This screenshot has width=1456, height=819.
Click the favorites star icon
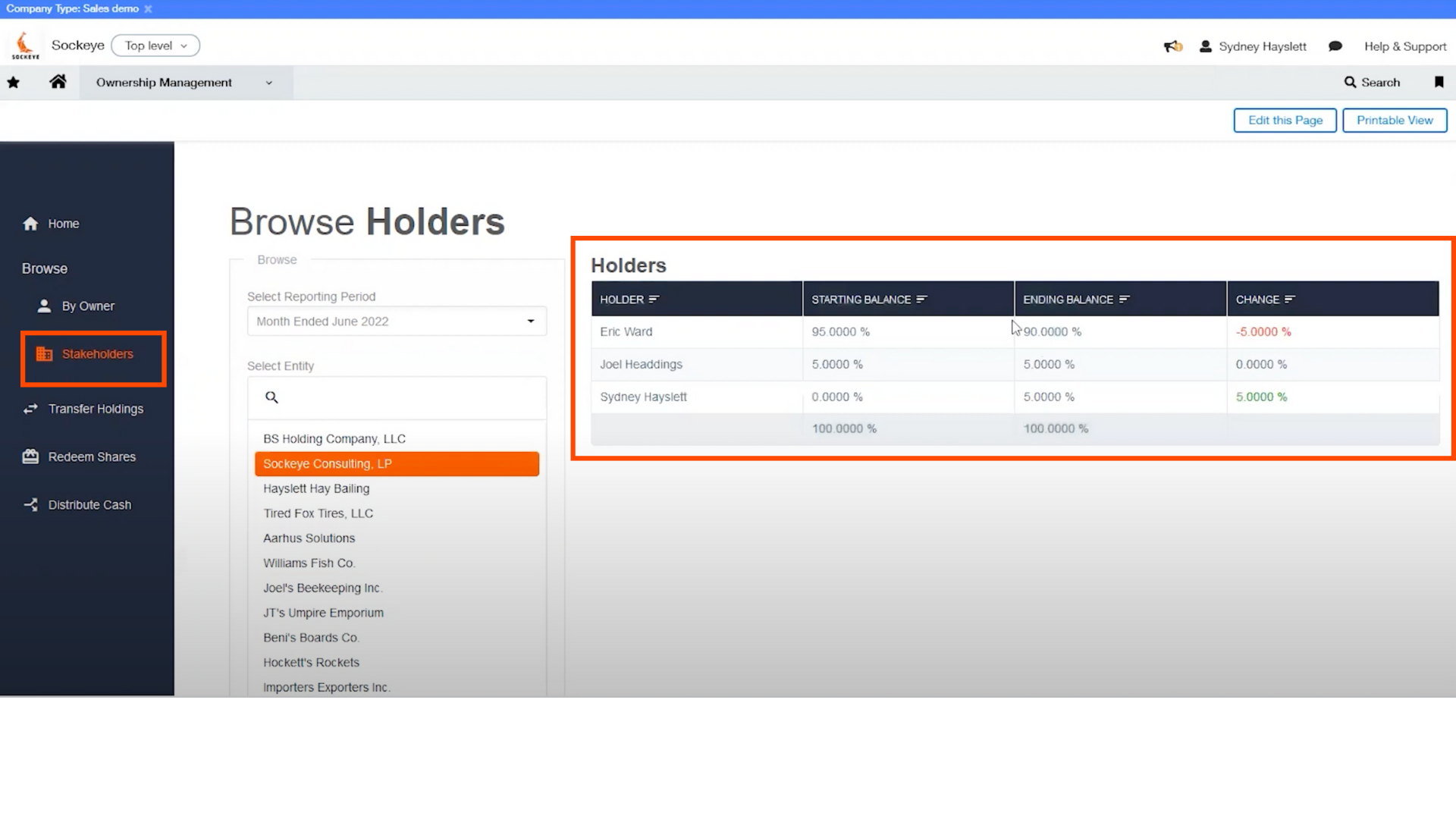click(x=14, y=83)
